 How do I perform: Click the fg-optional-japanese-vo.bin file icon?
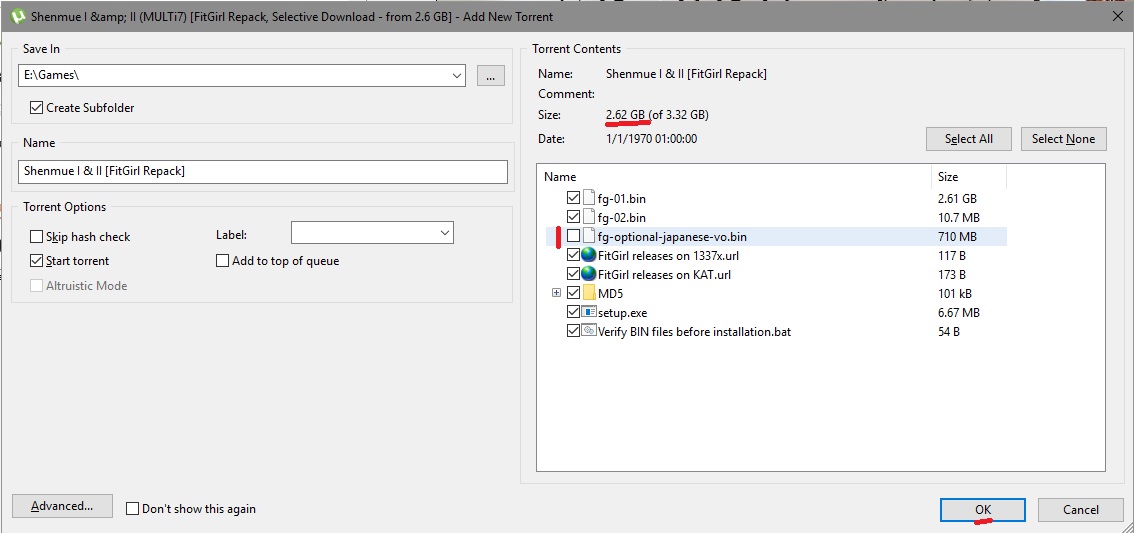tap(588, 236)
